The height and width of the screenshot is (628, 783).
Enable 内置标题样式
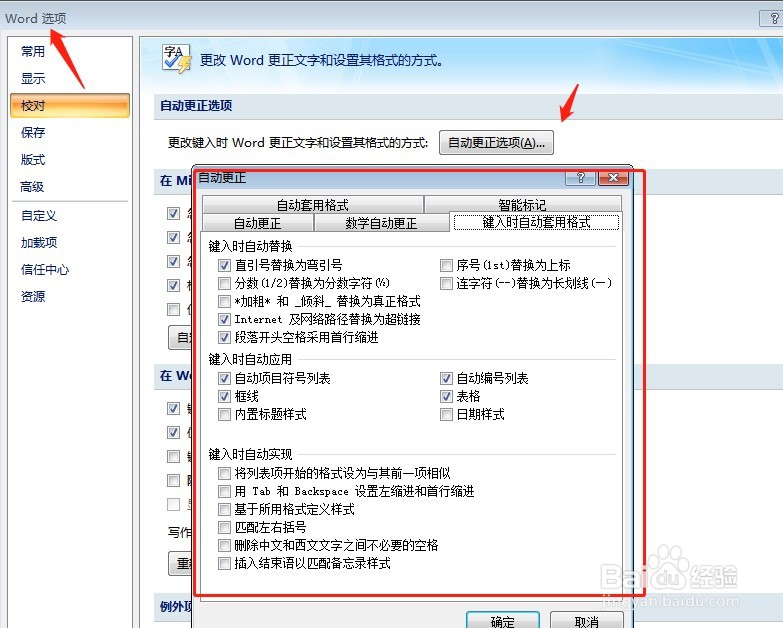coord(224,414)
